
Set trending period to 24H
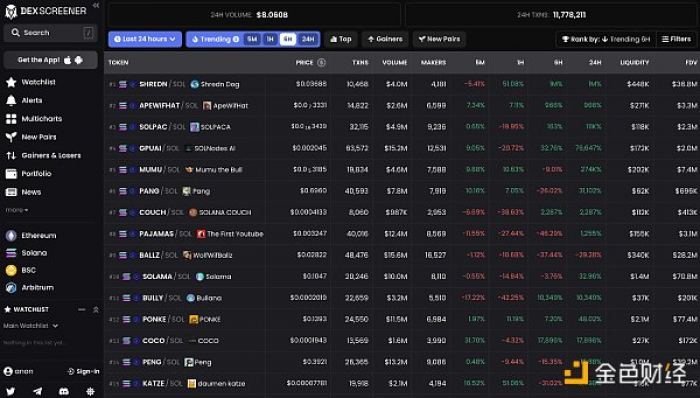point(308,39)
